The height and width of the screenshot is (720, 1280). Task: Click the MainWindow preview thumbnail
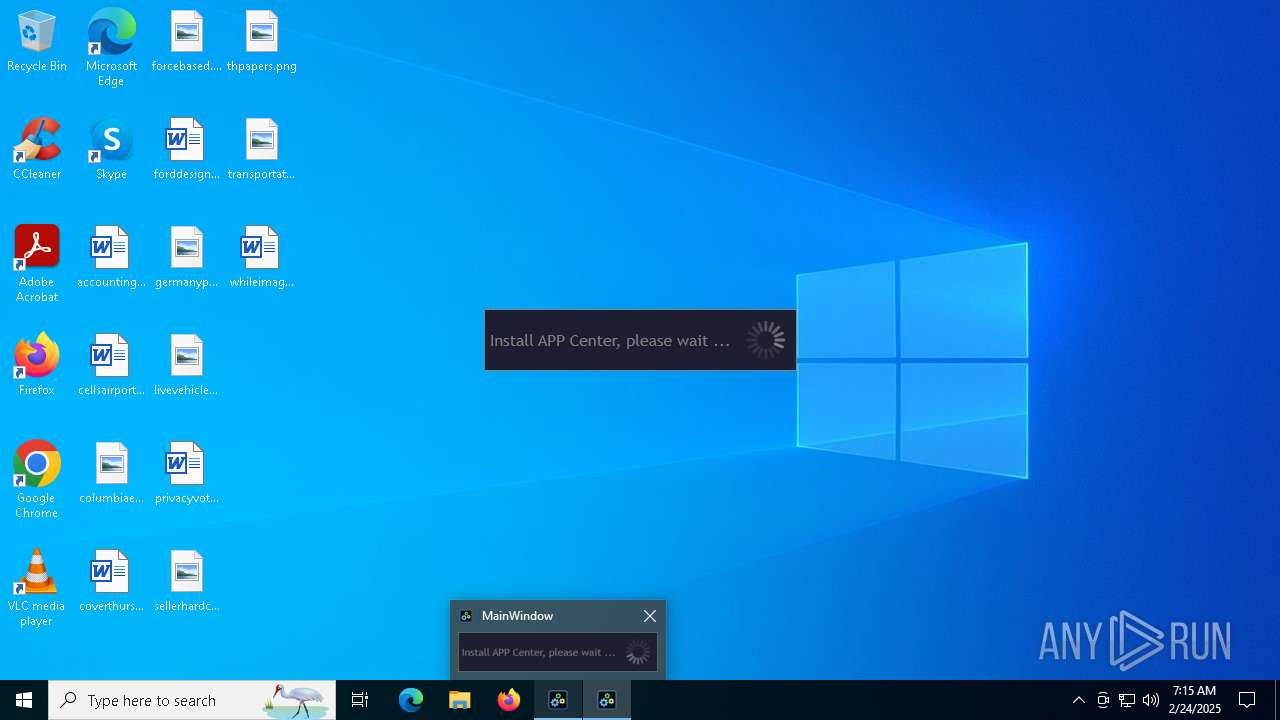(x=558, y=652)
